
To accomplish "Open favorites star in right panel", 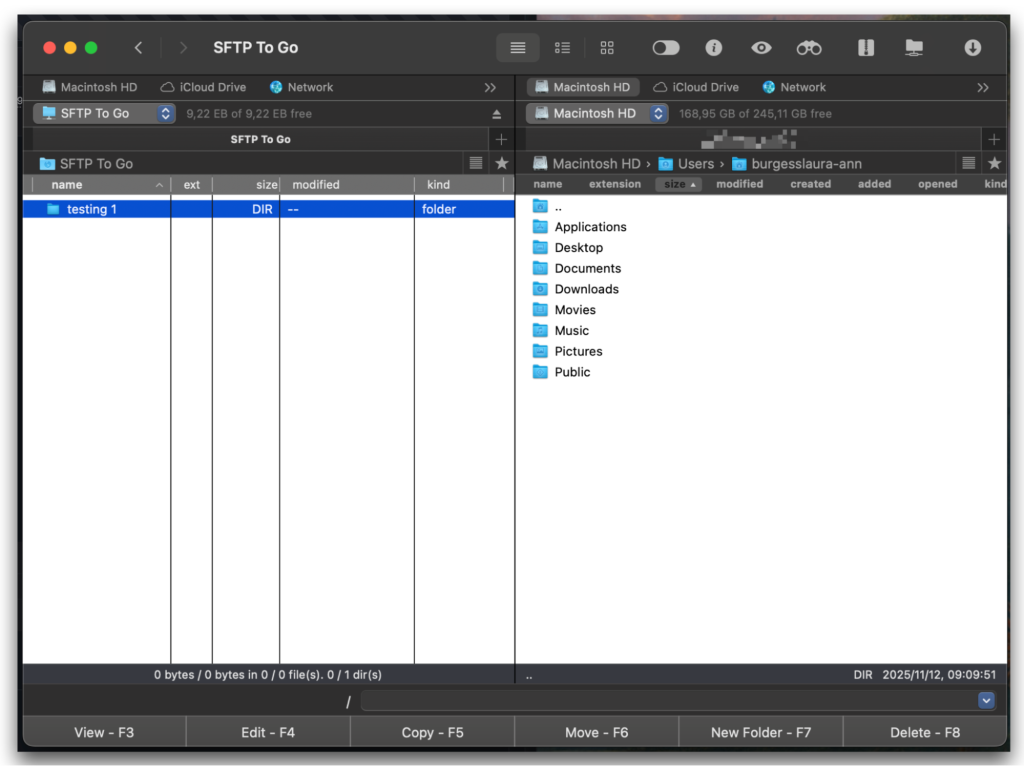I will point(994,163).
